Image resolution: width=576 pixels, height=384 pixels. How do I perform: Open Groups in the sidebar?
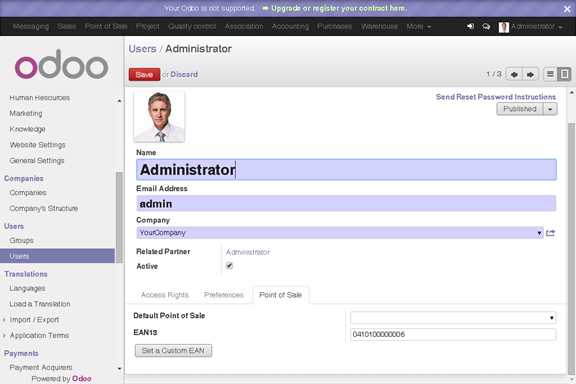coord(21,240)
